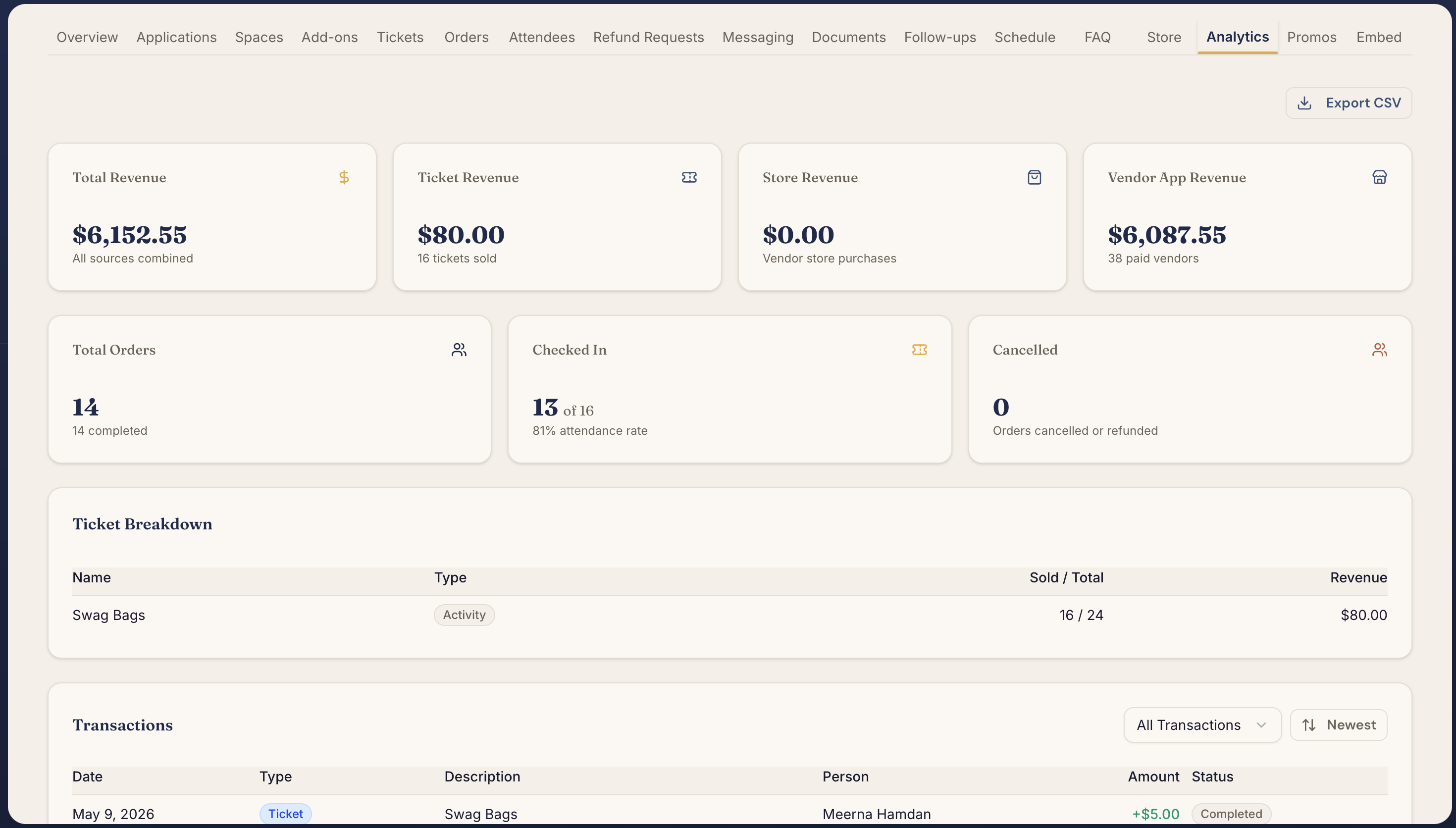Click the +$5.00 transaction amount
Viewport: 1456px width, 828px height.
click(1155, 814)
